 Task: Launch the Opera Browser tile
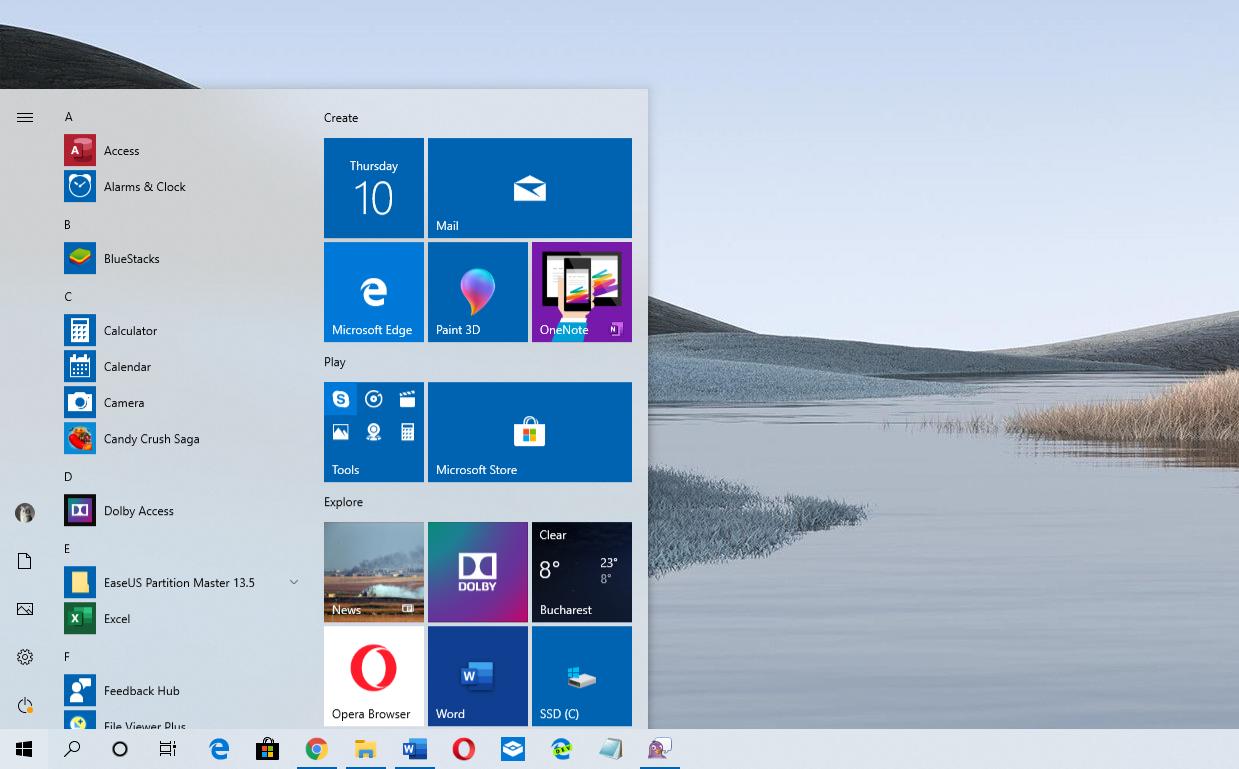(x=374, y=676)
